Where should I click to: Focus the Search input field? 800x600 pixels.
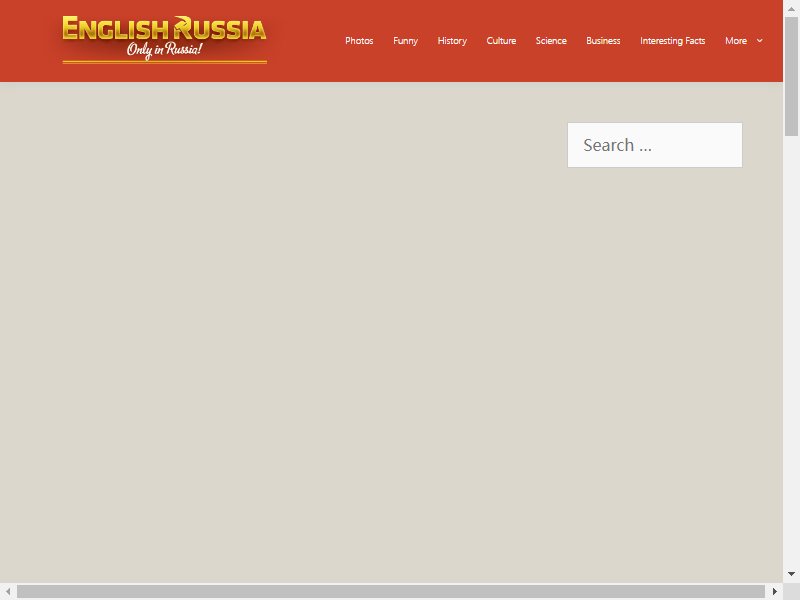point(655,145)
